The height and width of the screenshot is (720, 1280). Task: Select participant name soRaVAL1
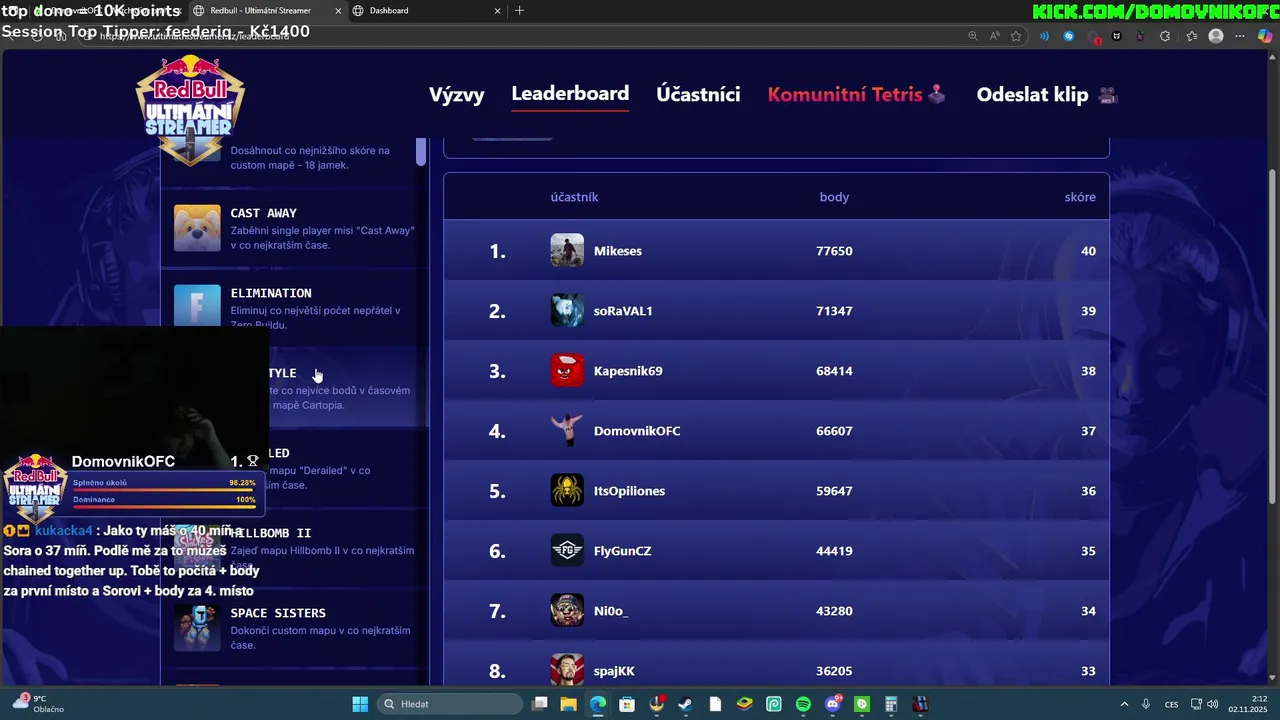pos(623,311)
